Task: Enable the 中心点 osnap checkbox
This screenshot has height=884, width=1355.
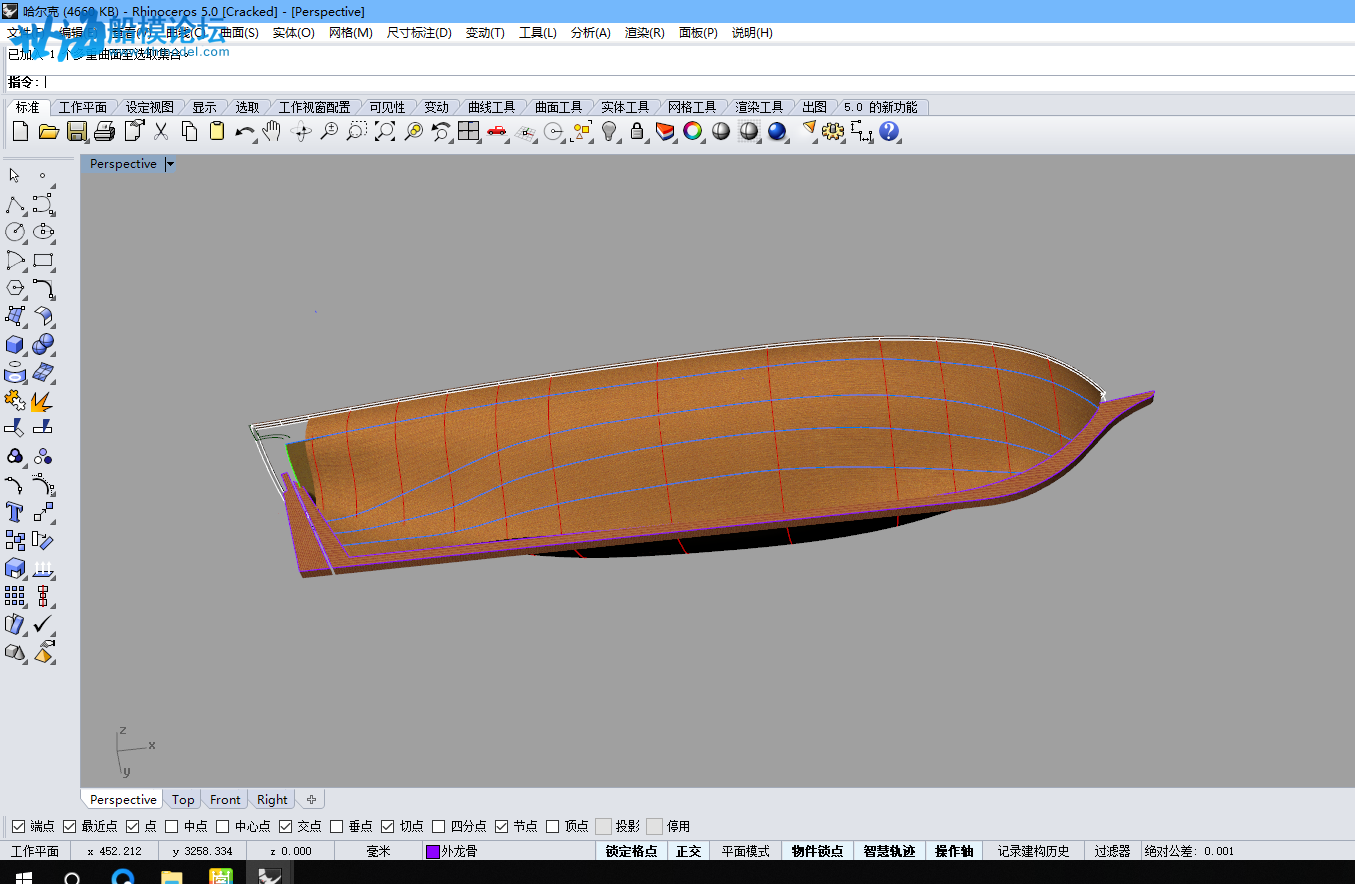Action: click(223, 826)
